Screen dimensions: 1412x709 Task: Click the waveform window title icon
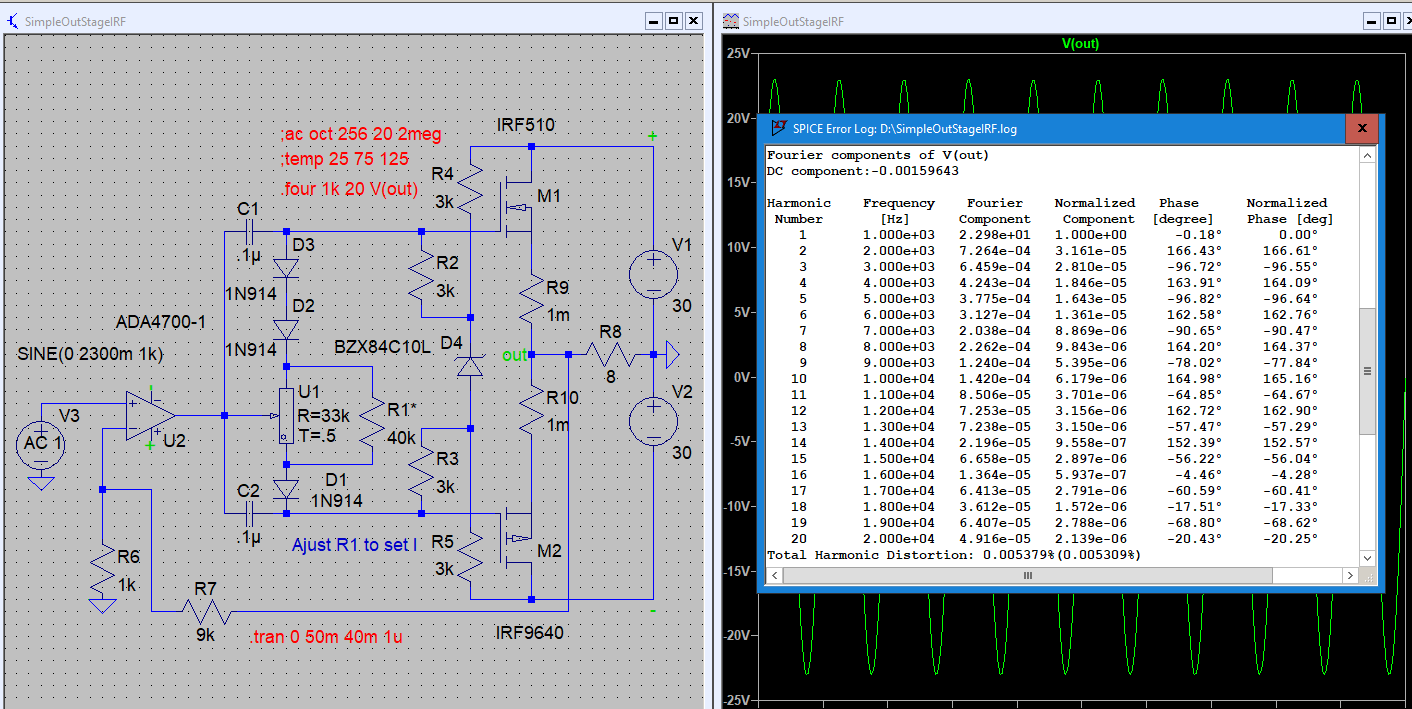[x=731, y=21]
